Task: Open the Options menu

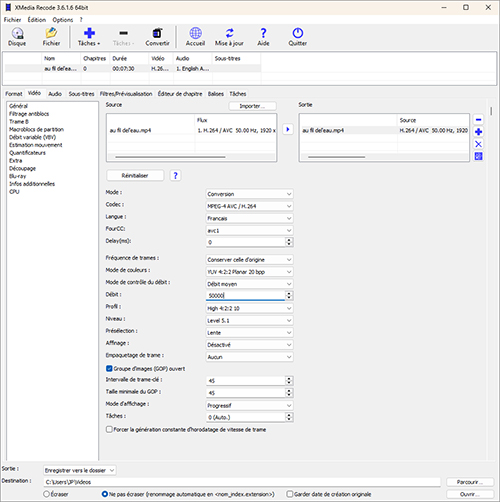Action: point(63,20)
